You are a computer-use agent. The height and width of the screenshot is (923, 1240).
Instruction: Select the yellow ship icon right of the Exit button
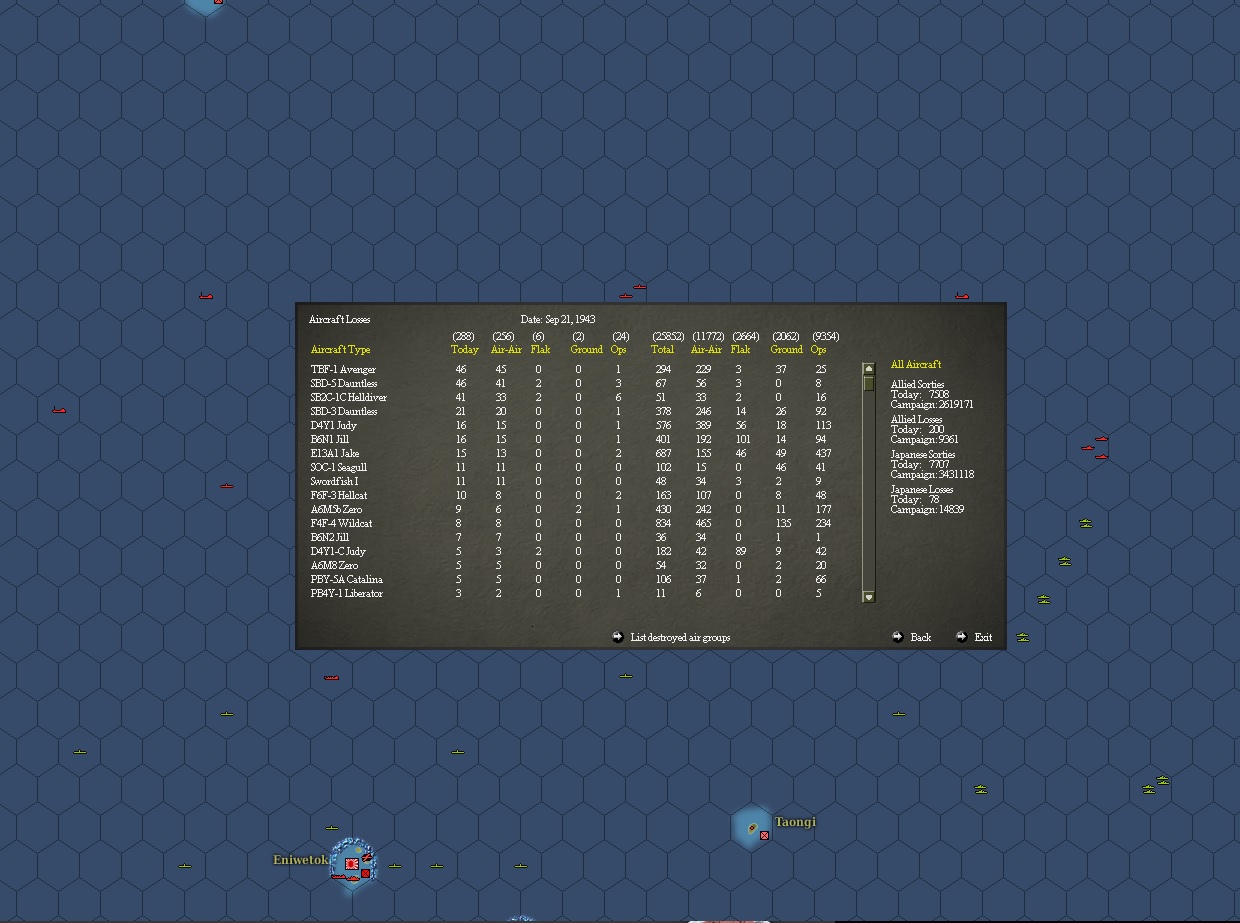(1023, 637)
